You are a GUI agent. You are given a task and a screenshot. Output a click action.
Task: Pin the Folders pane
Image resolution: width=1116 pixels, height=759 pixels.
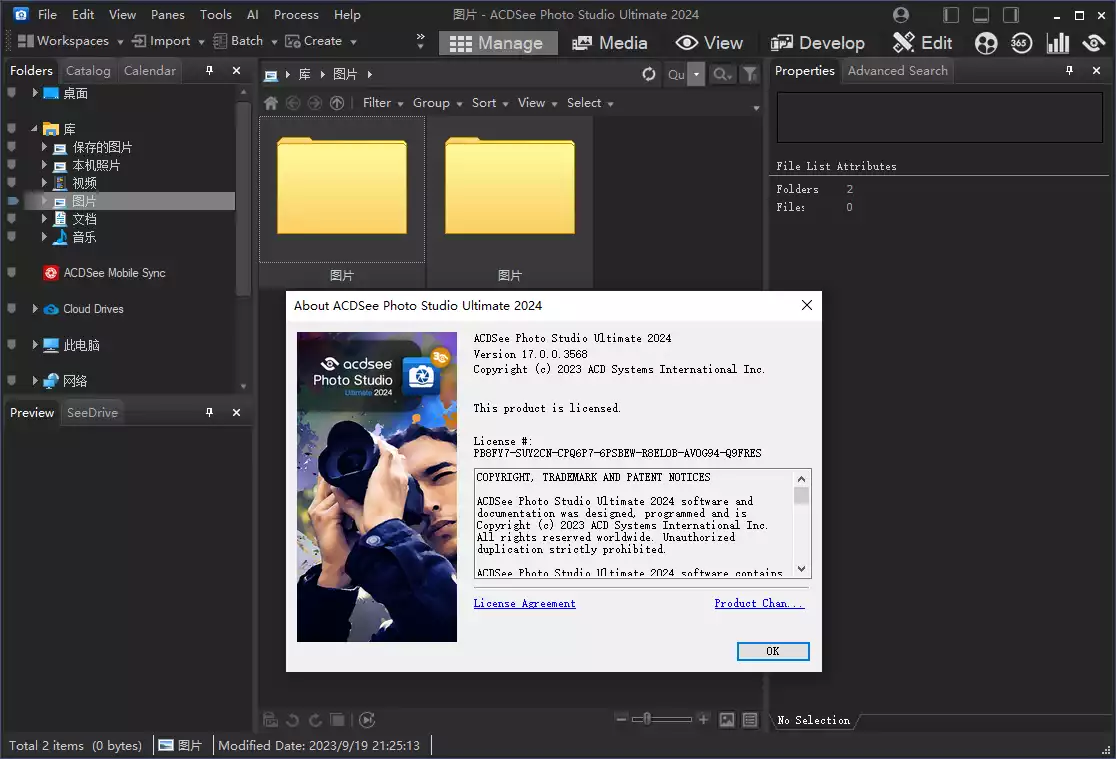click(x=209, y=70)
